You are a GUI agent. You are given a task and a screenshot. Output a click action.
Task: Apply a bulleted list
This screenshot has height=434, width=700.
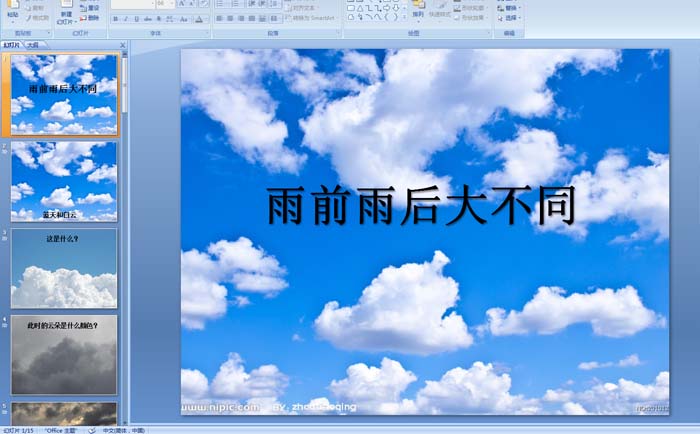coord(220,4)
